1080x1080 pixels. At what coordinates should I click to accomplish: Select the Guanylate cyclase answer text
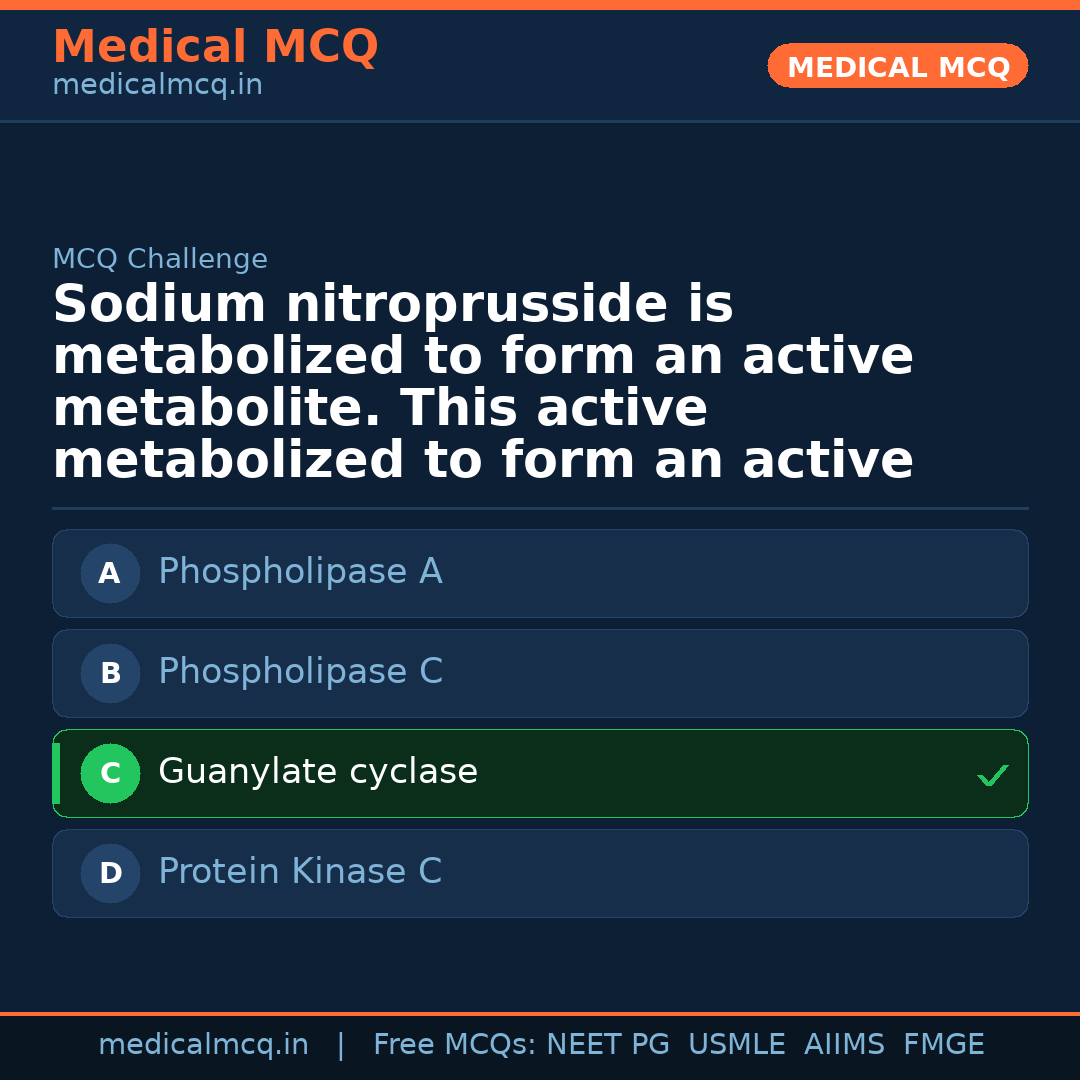click(x=318, y=772)
